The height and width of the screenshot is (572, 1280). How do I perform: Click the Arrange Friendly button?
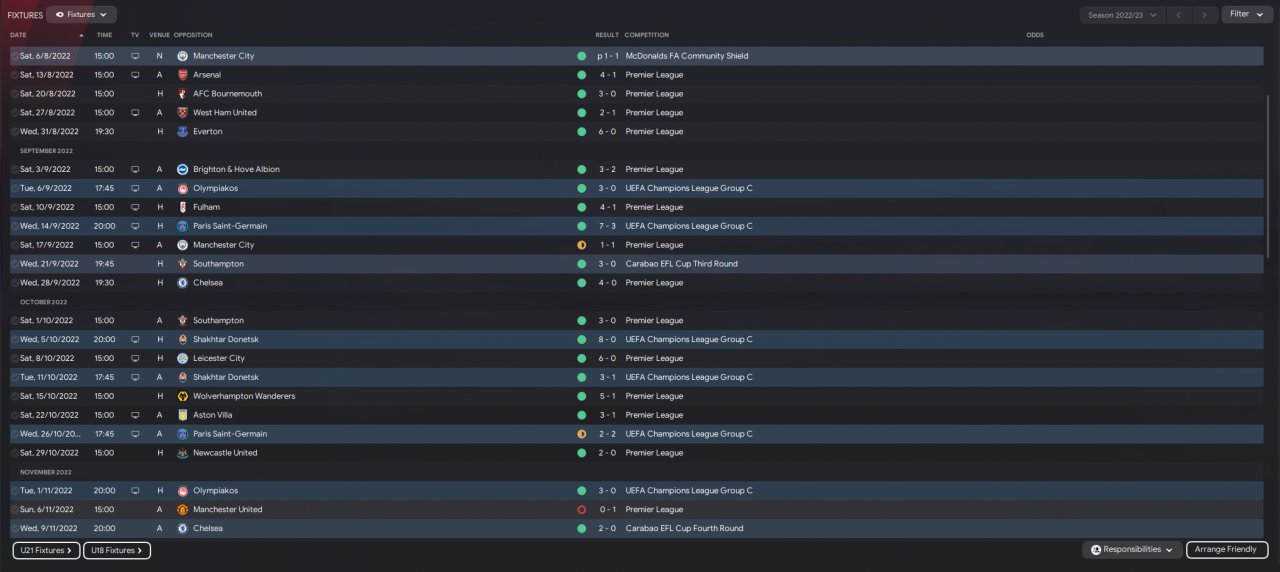[x=1227, y=550]
